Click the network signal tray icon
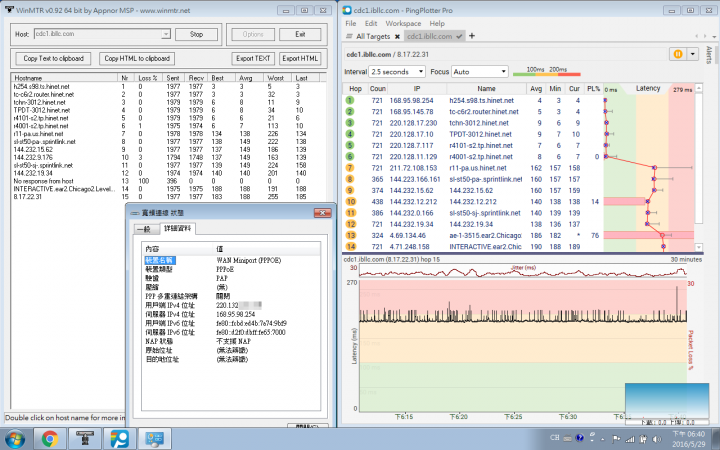 [x=630, y=439]
